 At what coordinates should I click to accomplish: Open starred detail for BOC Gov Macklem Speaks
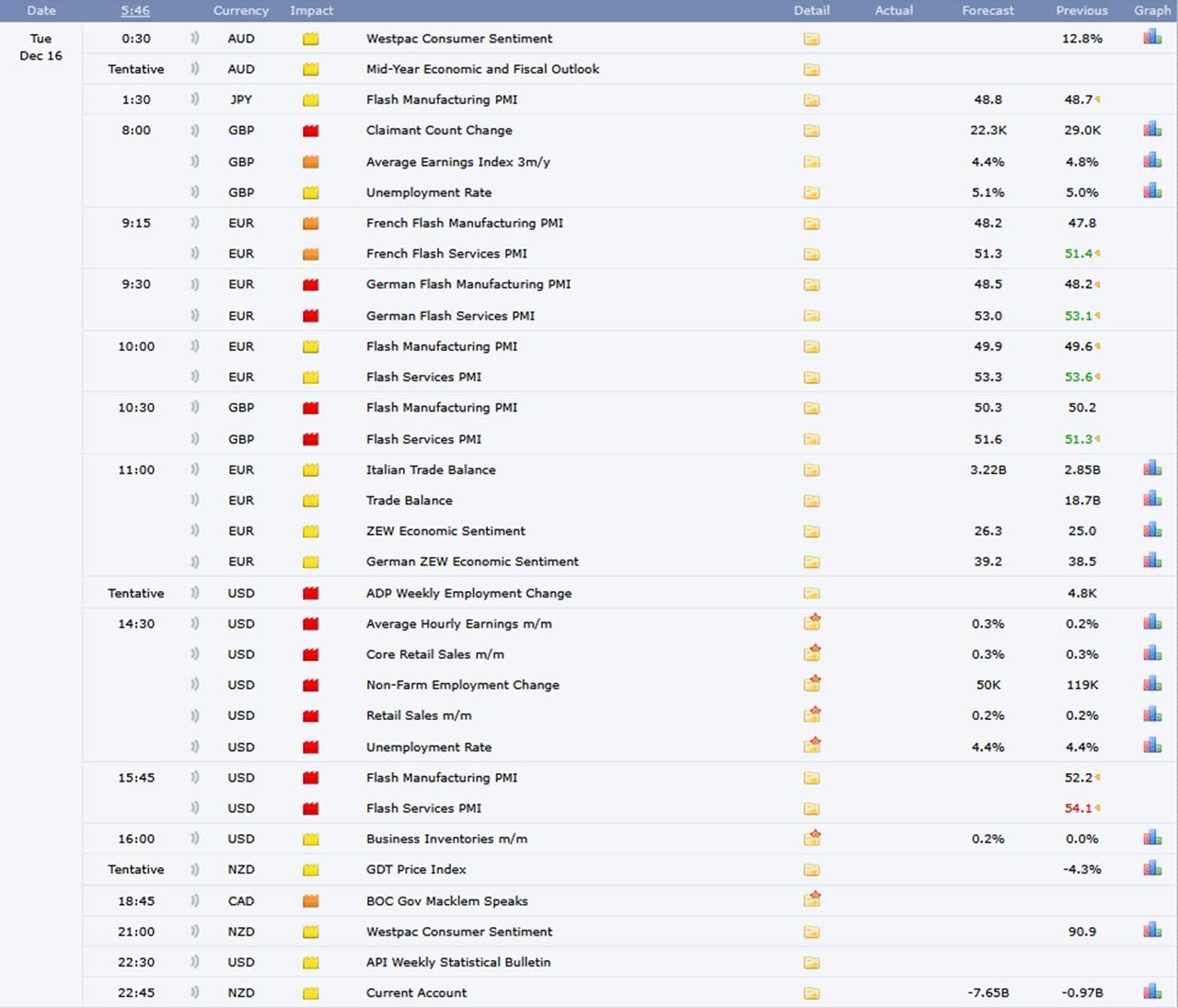coord(811,899)
